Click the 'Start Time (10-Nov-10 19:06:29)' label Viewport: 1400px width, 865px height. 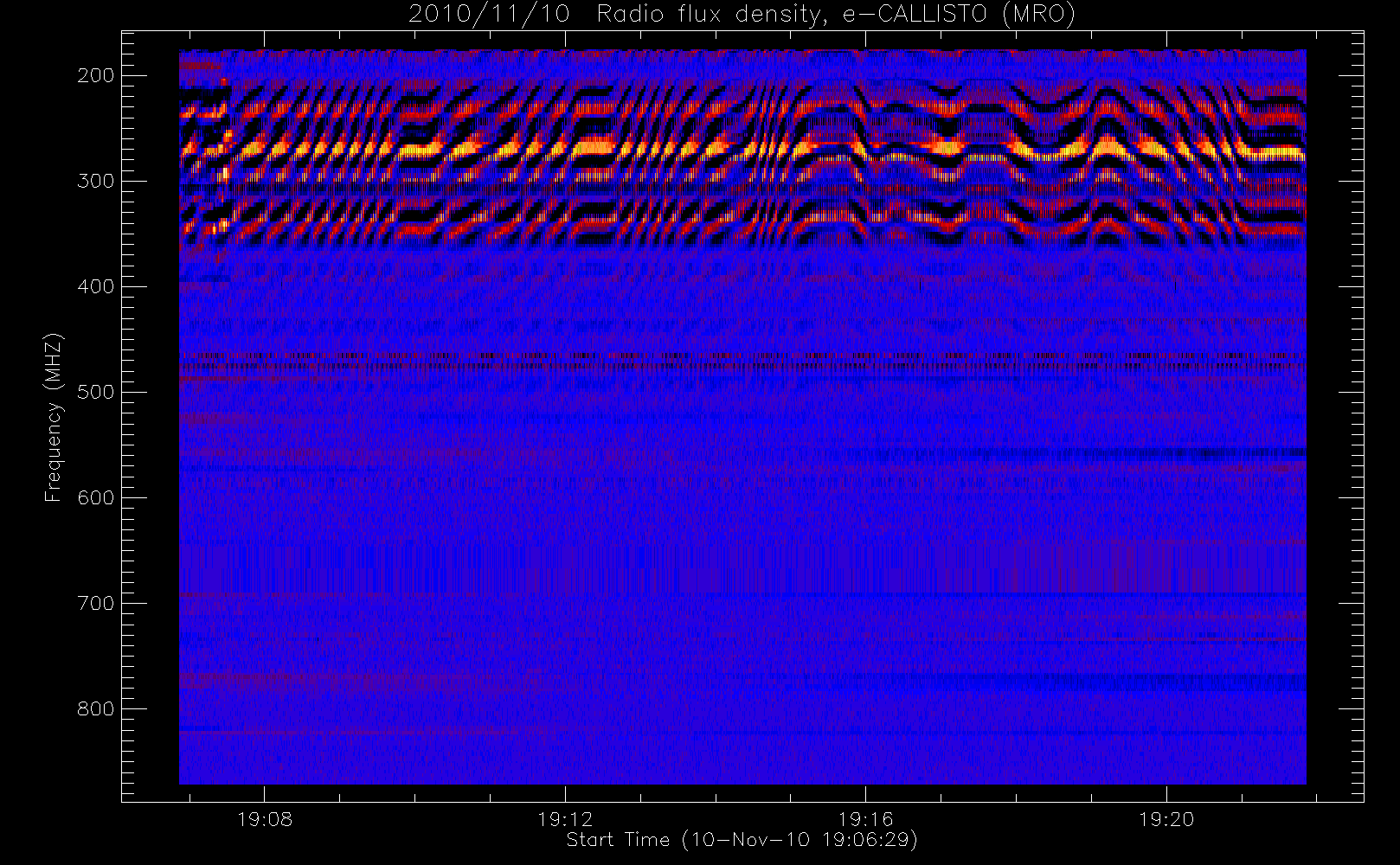tap(742, 840)
